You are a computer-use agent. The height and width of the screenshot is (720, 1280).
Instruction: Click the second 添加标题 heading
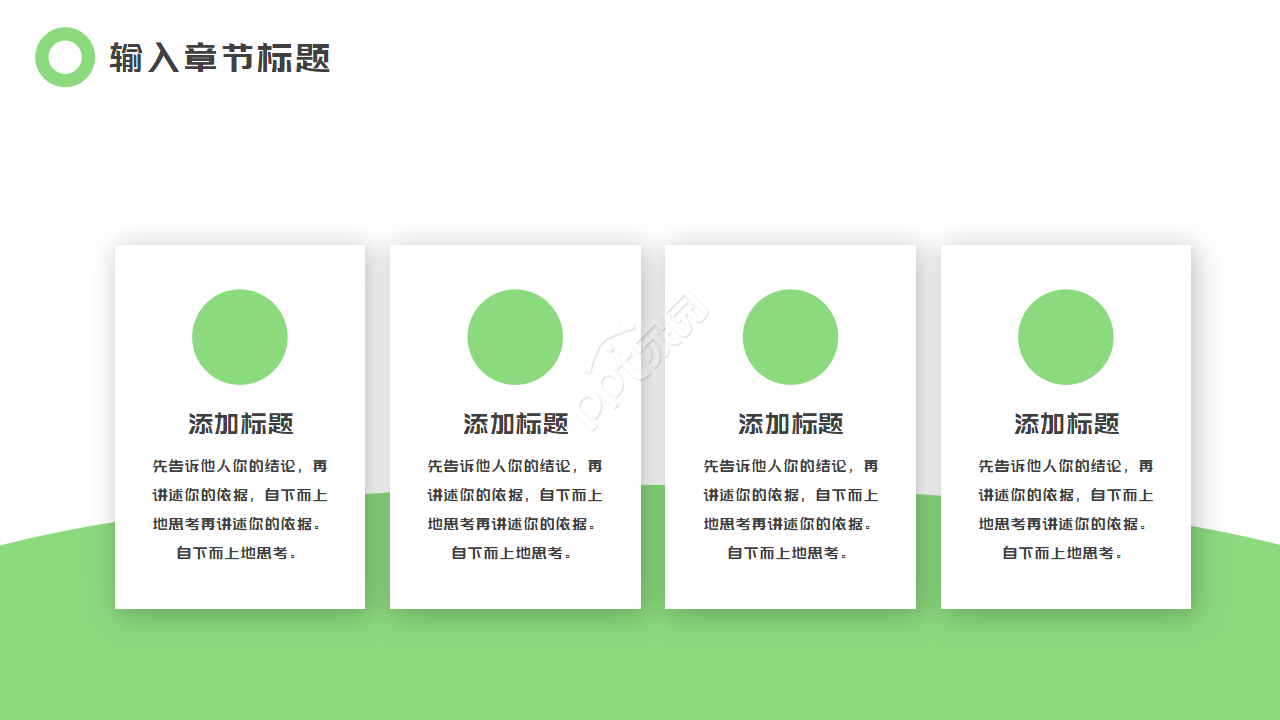click(x=515, y=422)
